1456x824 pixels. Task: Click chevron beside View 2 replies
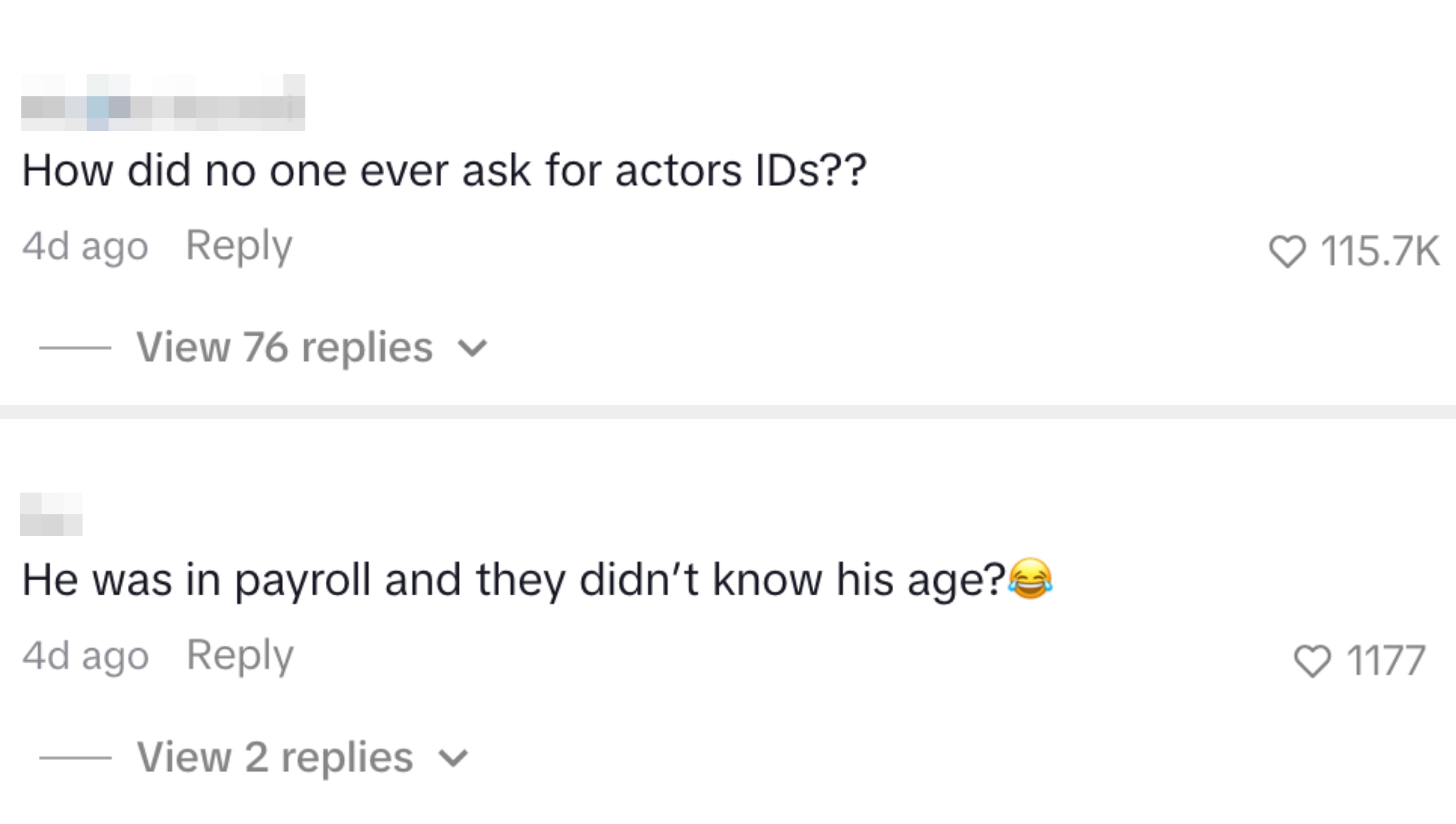(454, 758)
